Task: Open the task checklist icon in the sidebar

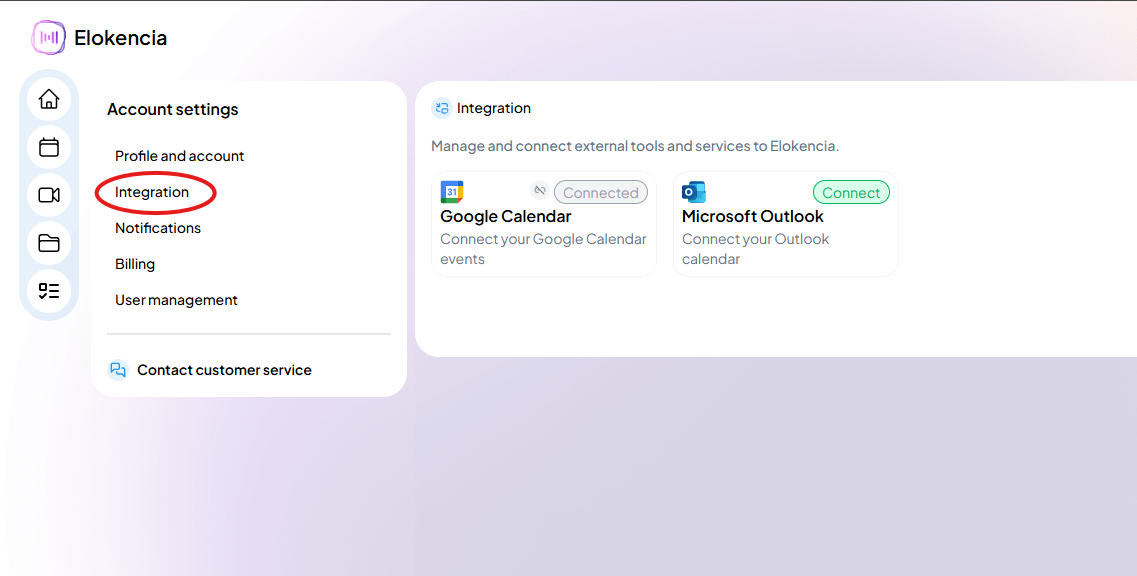Action: (49, 291)
